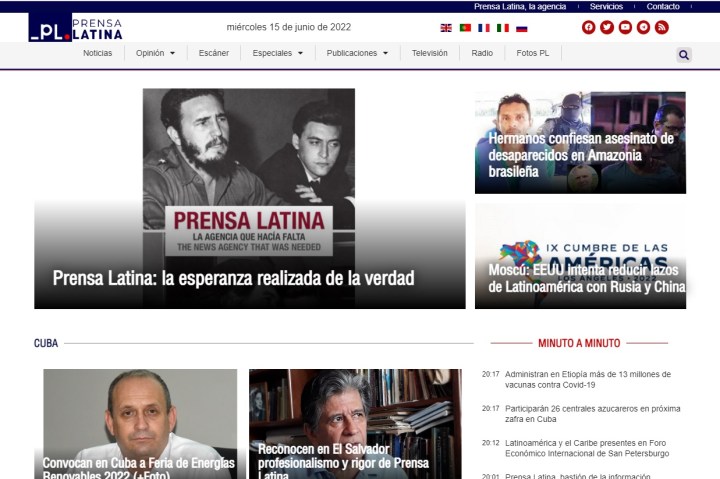The image size is (720, 479).
Task: Open El Salvador profesionalismo article card
Action: point(355,424)
